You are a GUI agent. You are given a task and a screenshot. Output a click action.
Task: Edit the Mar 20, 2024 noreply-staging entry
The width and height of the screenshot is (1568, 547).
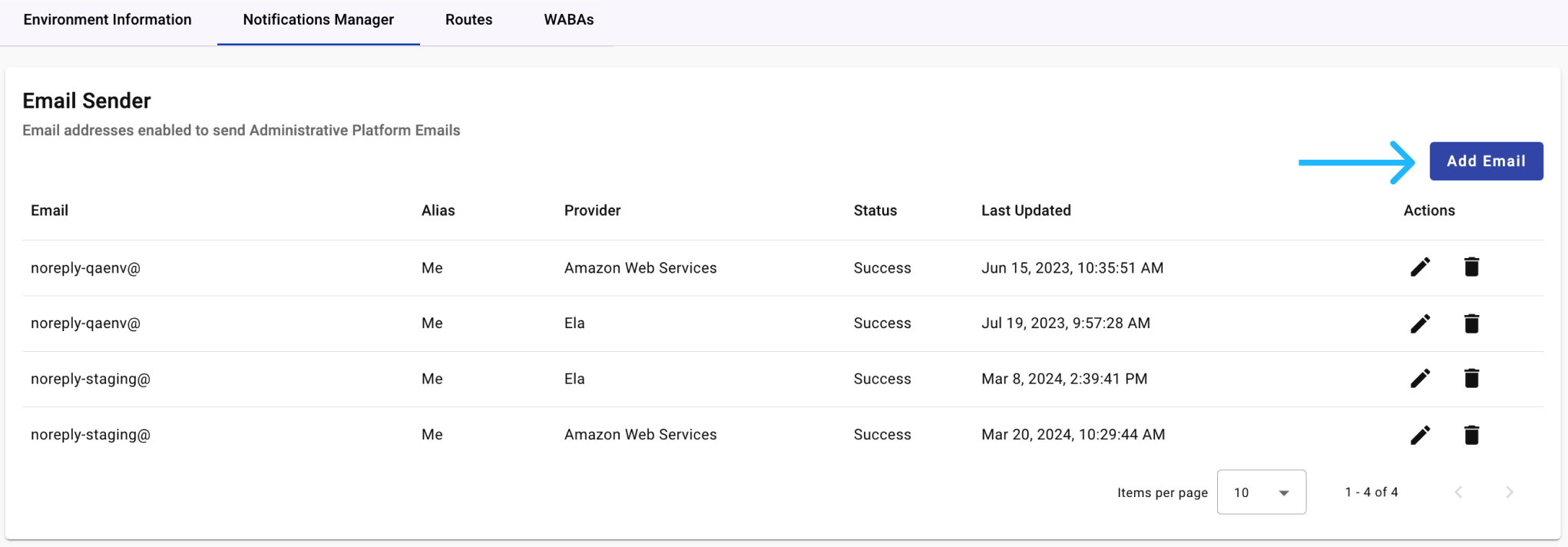1420,435
